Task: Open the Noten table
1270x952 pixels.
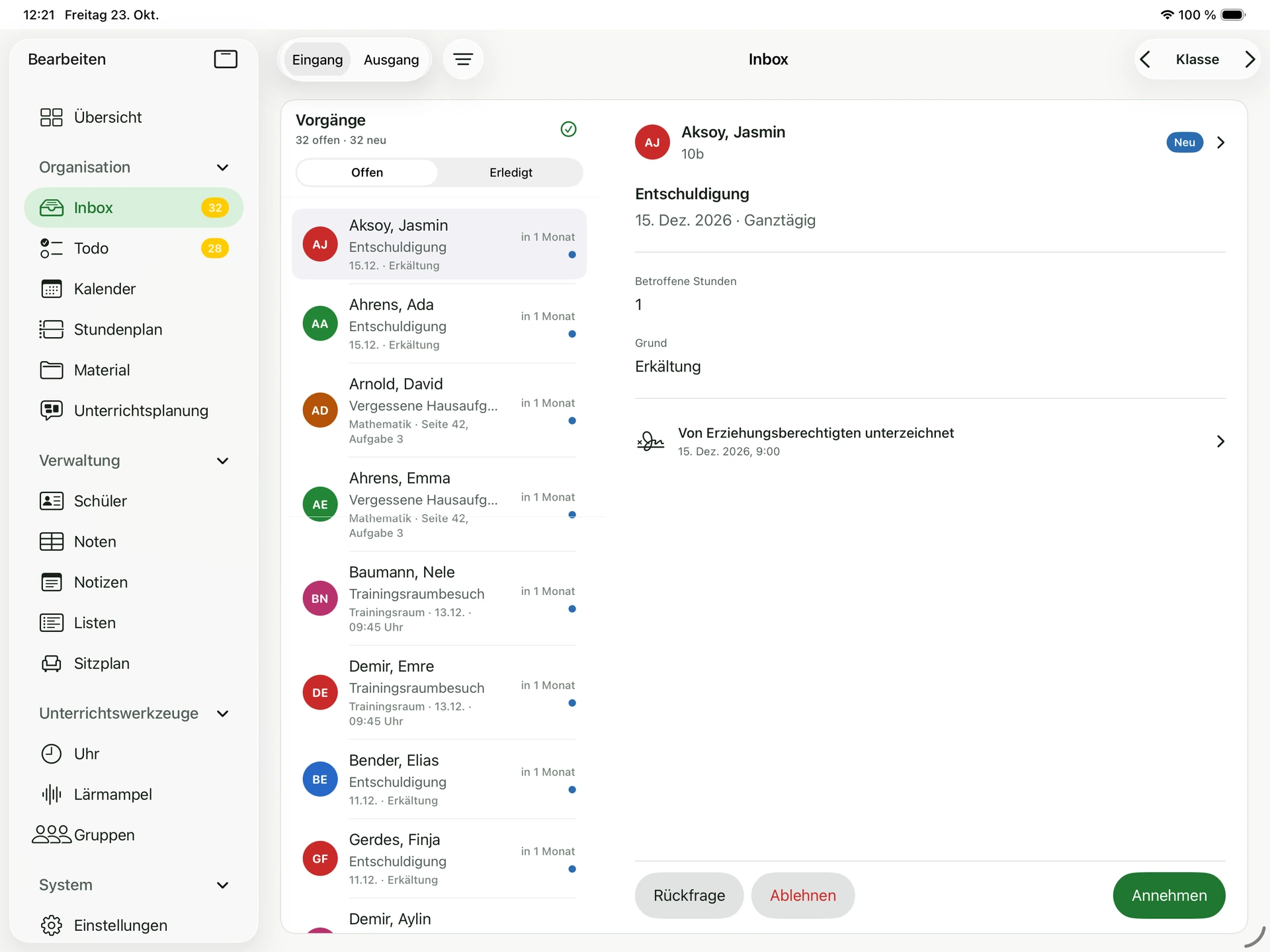Action: 134,541
